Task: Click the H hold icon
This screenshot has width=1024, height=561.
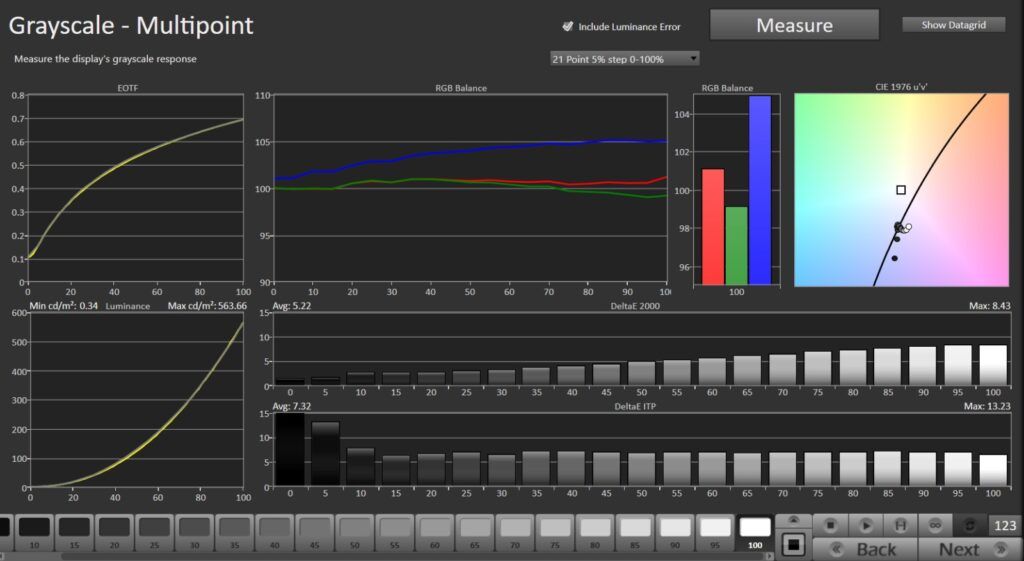Action: [901, 525]
